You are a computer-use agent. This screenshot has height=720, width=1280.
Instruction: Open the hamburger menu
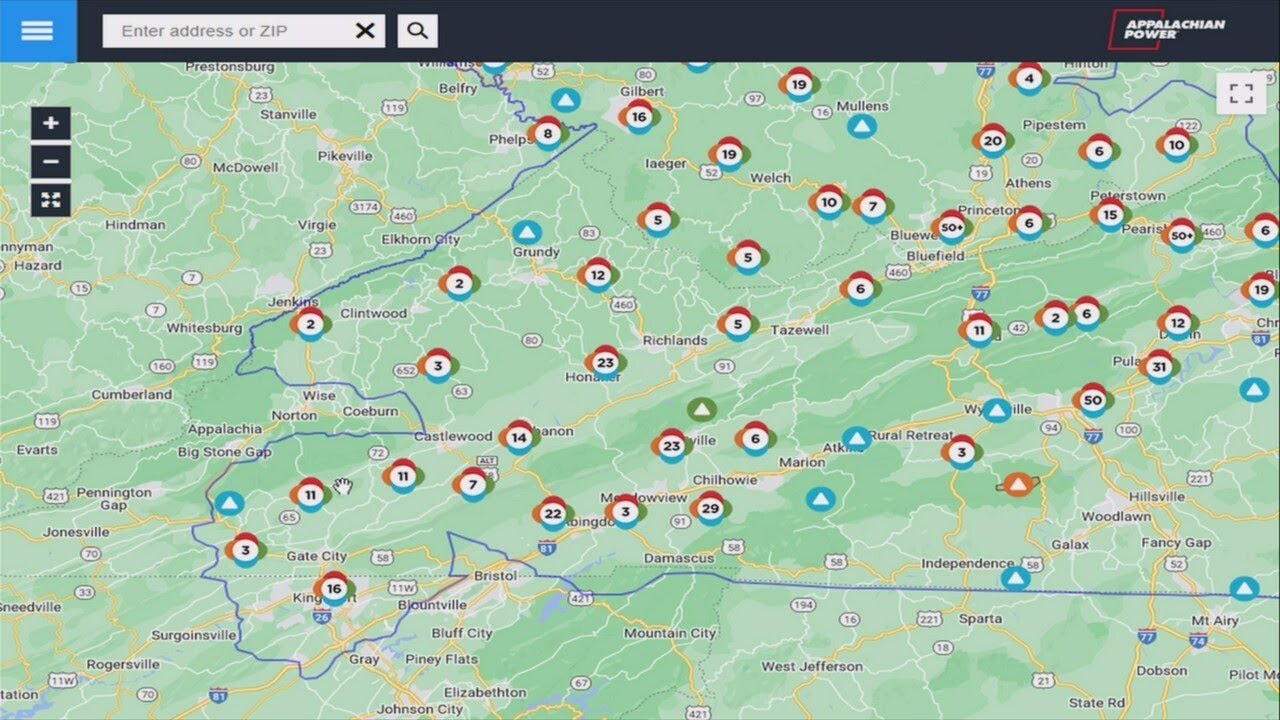point(37,31)
